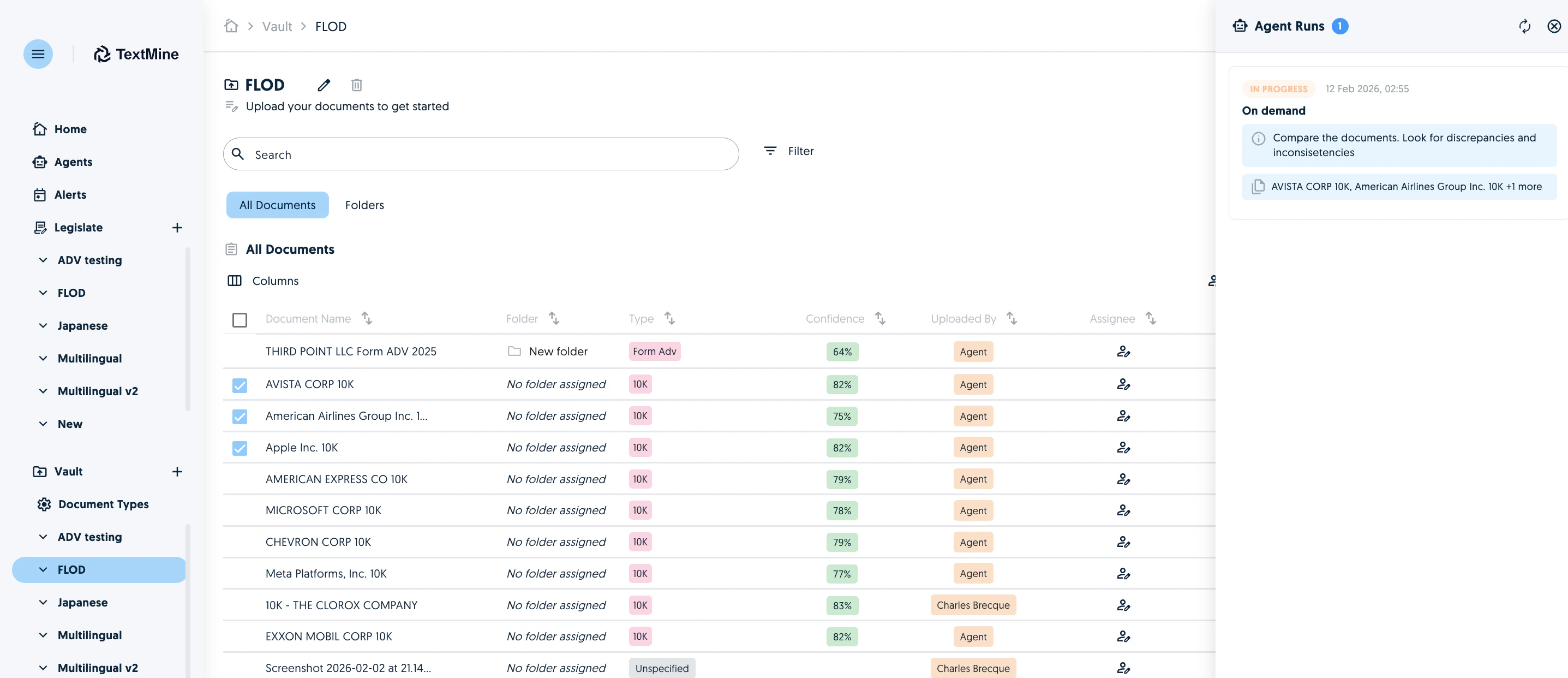Open the AMERICAN EXPRESS CO 10K document
This screenshot has width=1568, height=678.
(337, 479)
